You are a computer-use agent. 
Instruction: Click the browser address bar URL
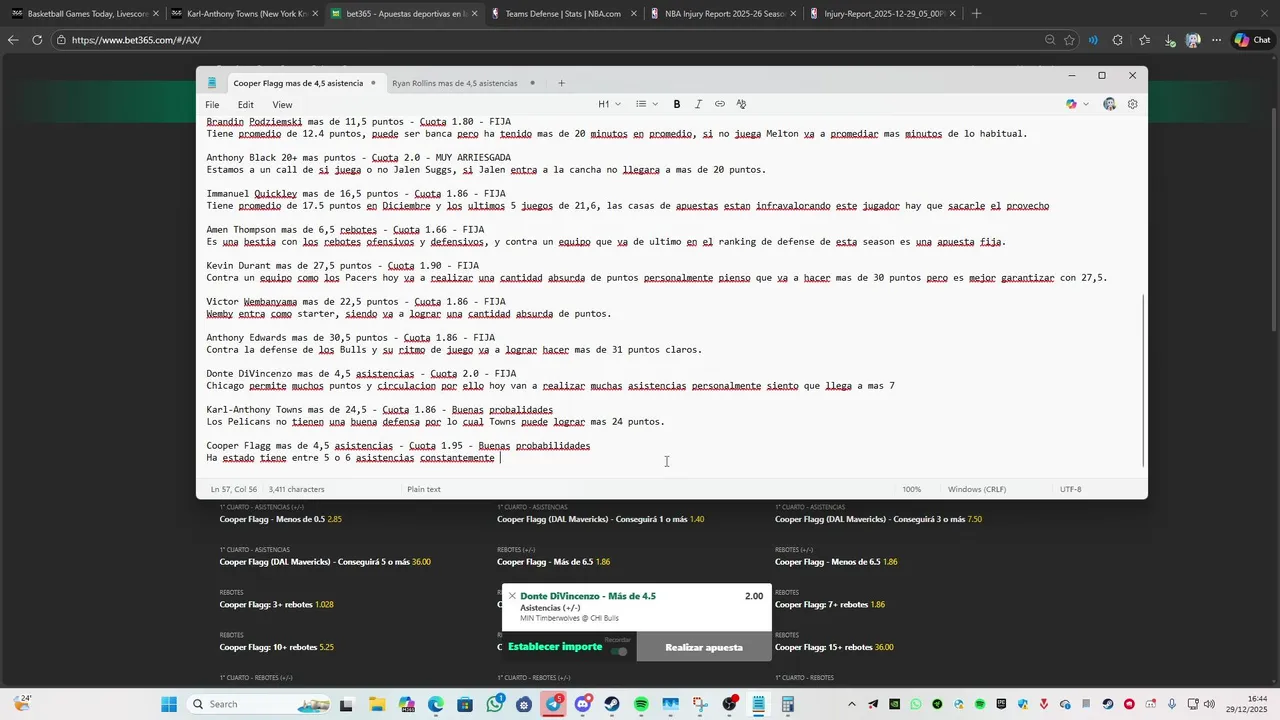[136, 40]
